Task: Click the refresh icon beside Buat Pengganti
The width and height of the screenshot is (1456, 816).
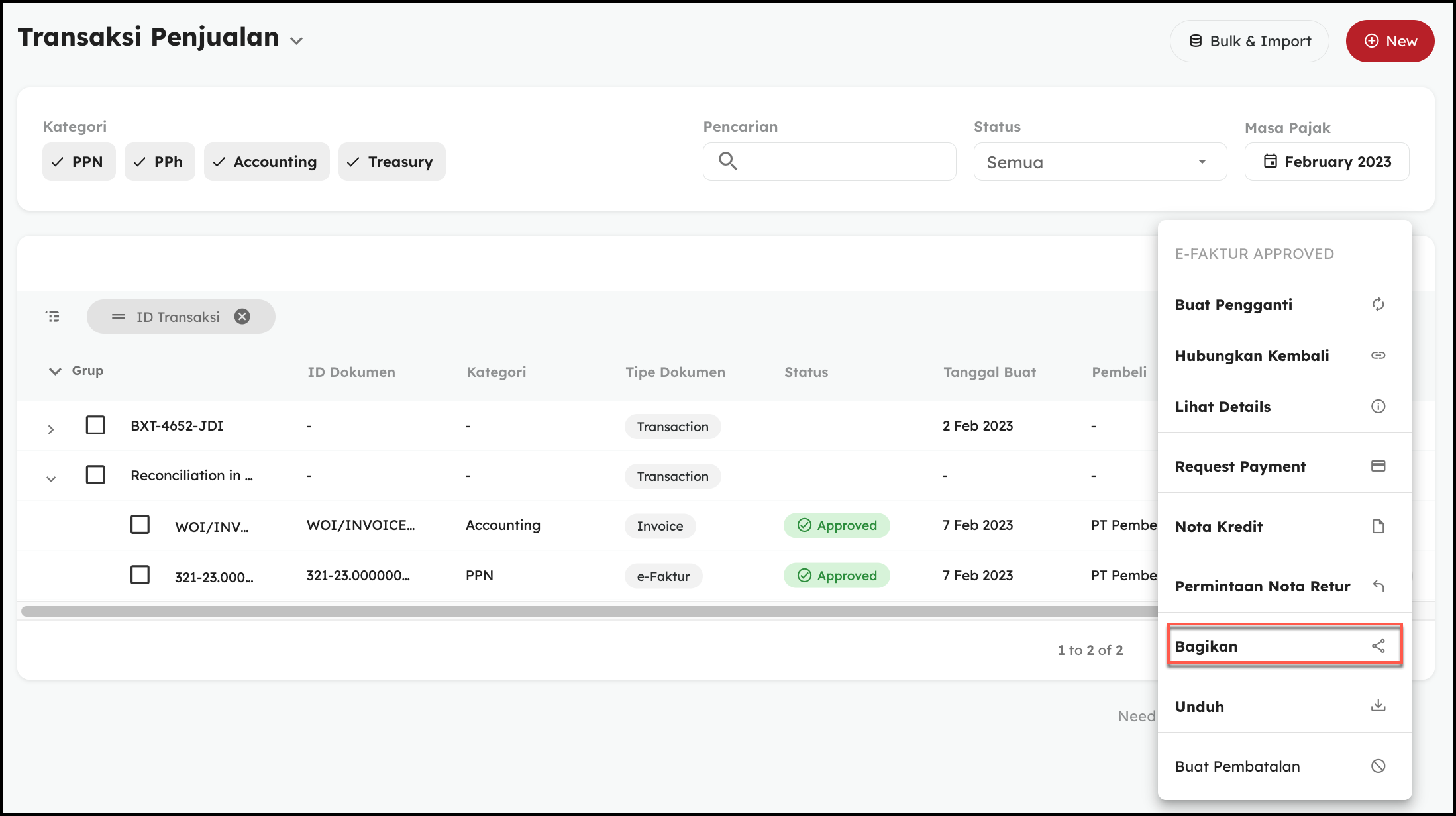Action: tap(1378, 305)
